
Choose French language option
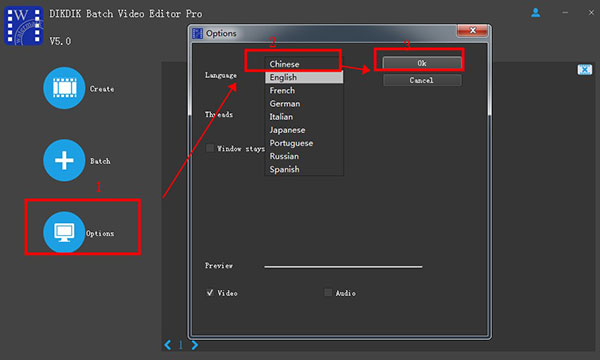coord(304,90)
